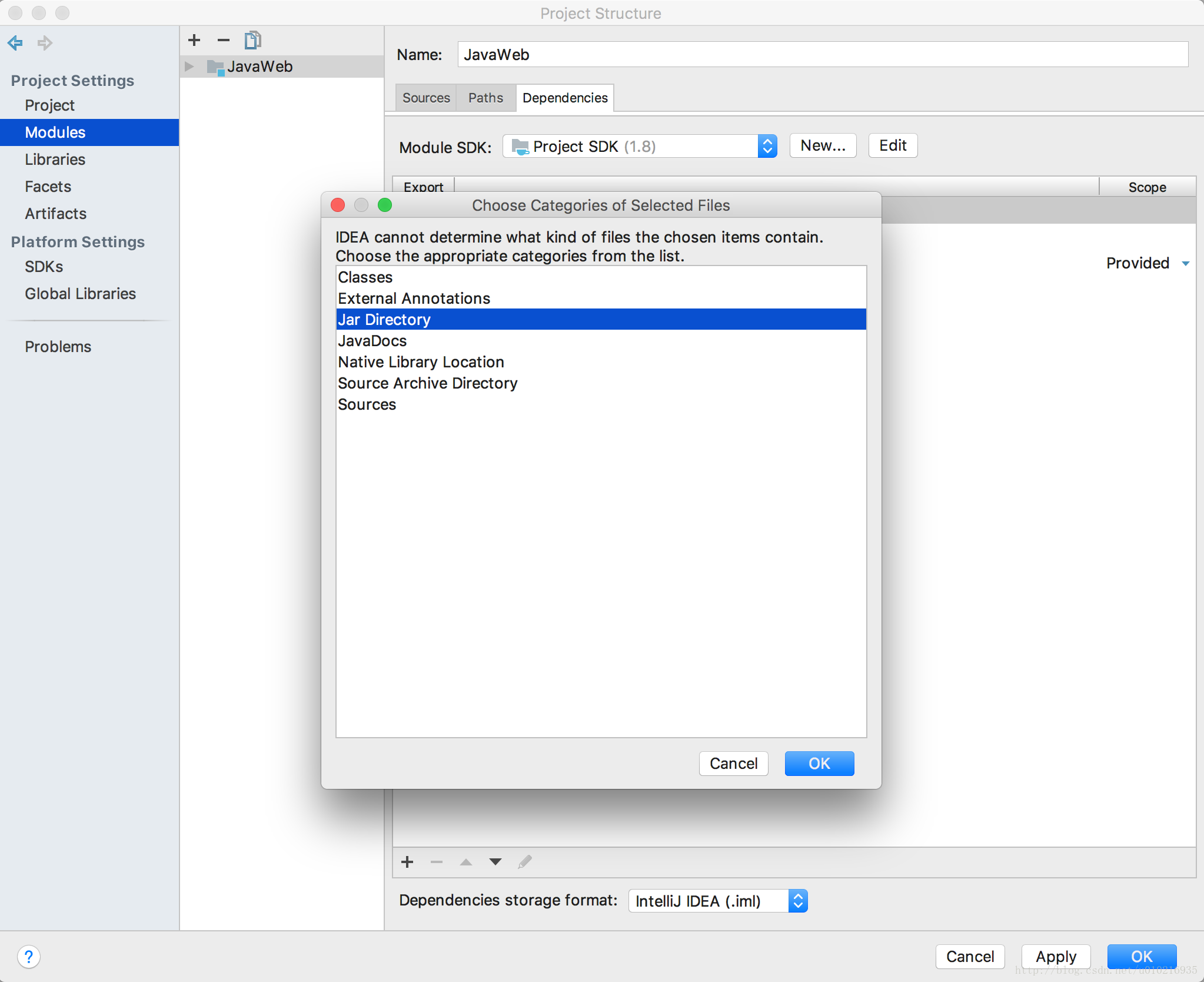This screenshot has width=1204, height=982.
Task: Select JavaDocs category
Action: click(x=601, y=341)
